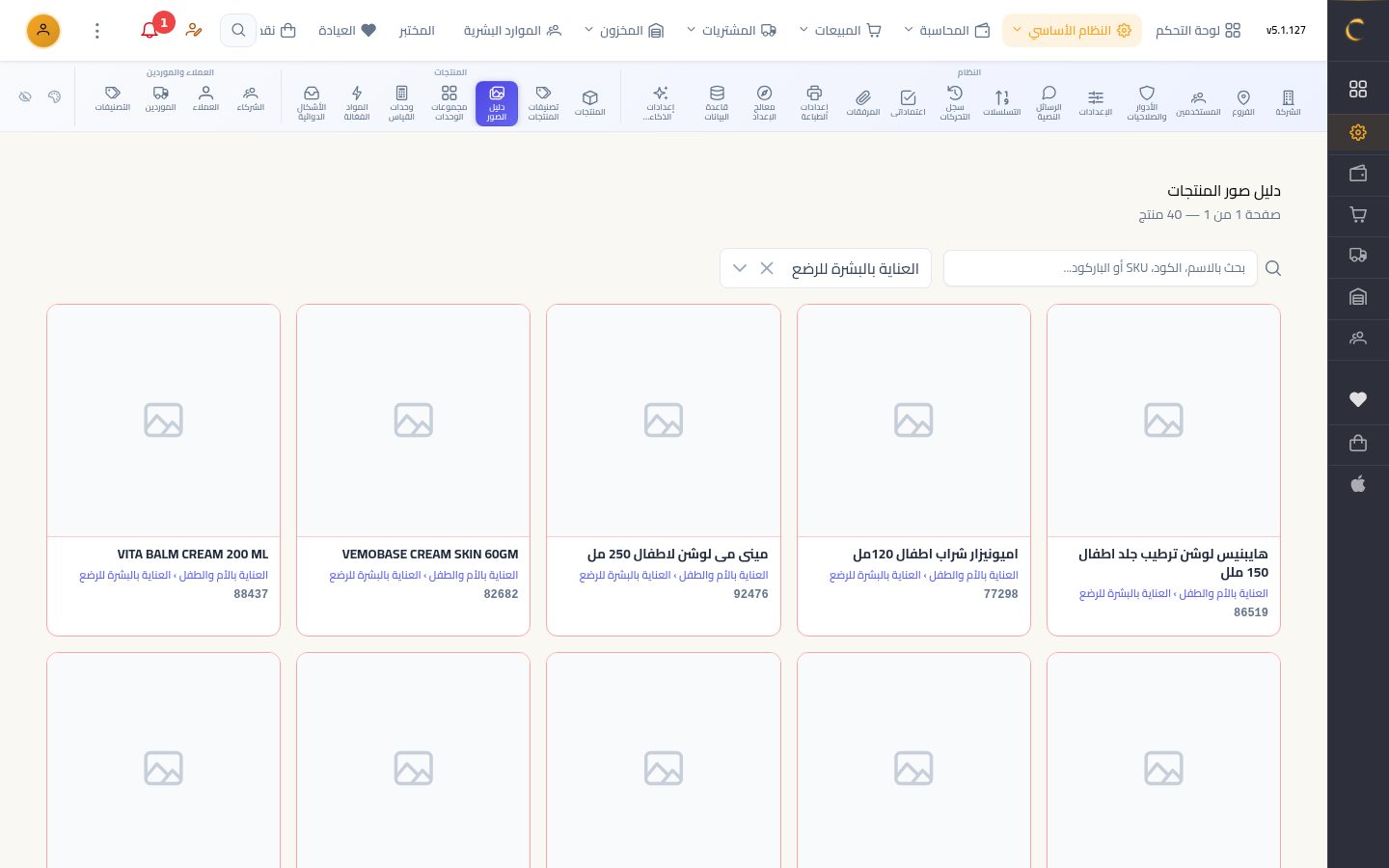Open إعدادات الطباعة print settings icon

click(814, 103)
